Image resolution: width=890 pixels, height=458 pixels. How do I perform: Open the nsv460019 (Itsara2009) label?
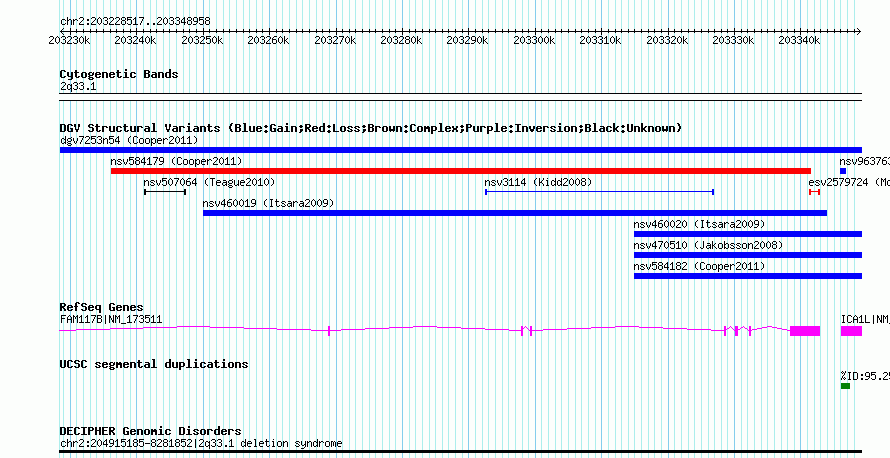pyautogui.click(x=268, y=203)
